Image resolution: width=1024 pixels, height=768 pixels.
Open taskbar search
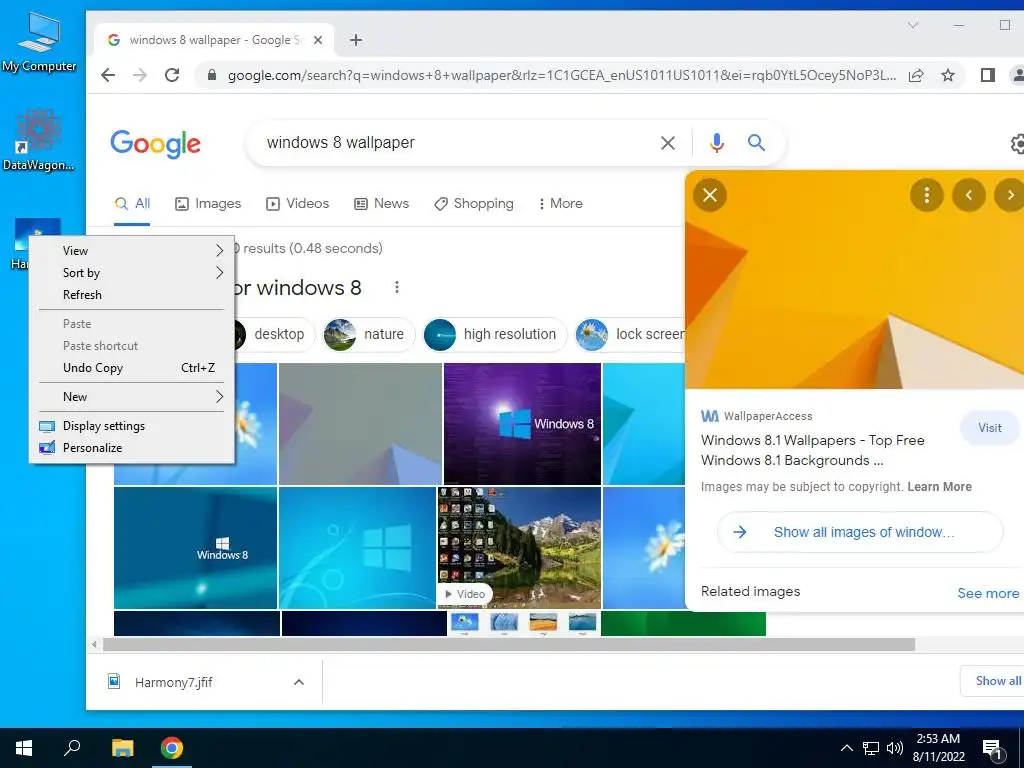[x=72, y=748]
